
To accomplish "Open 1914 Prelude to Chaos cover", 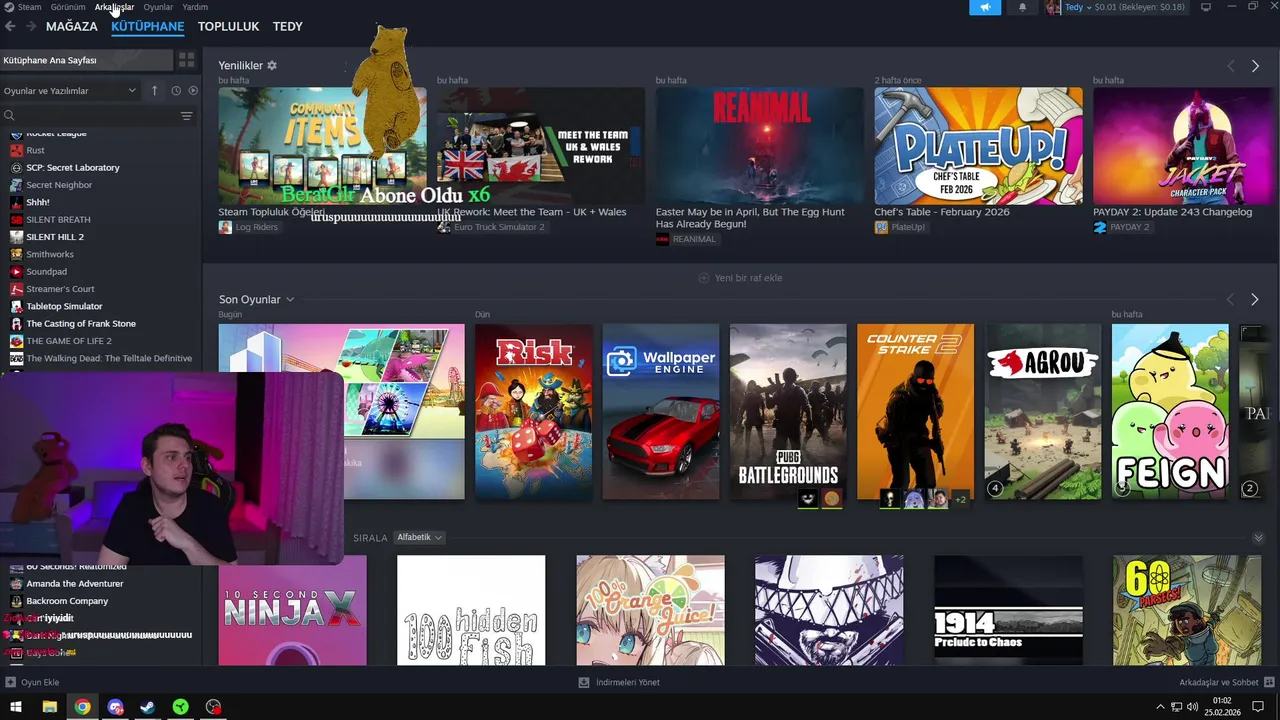I will [1008, 610].
